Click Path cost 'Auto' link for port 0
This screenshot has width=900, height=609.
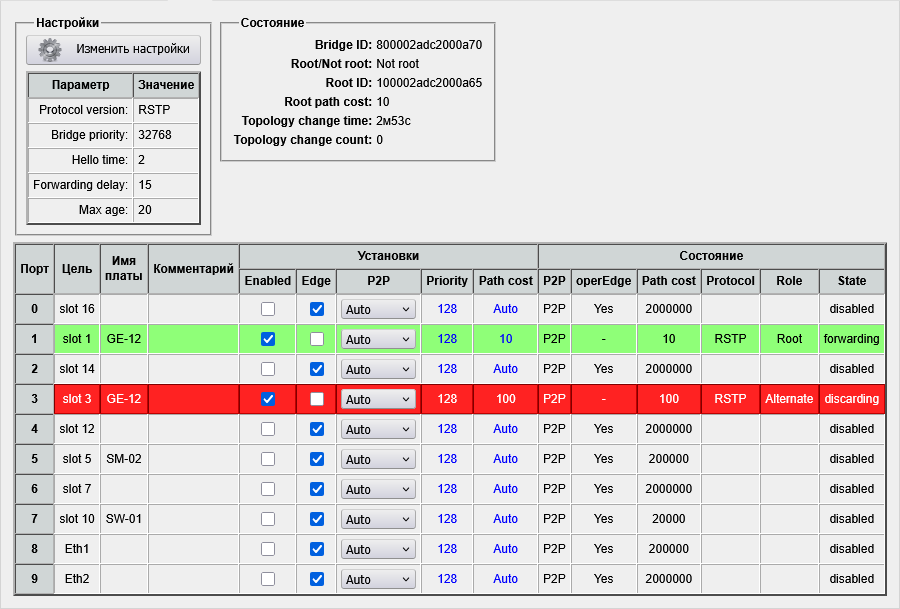506,309
